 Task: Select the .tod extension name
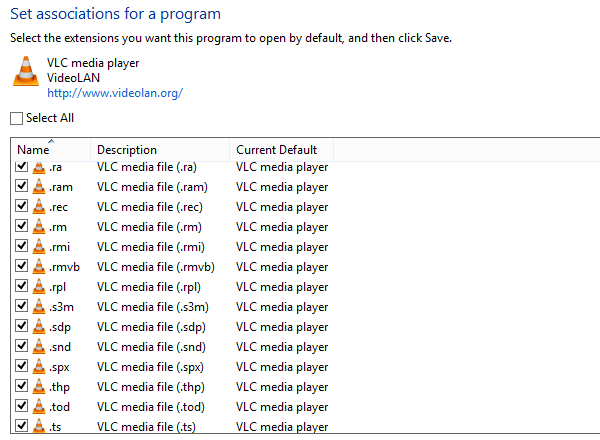(x=59, y=407)
